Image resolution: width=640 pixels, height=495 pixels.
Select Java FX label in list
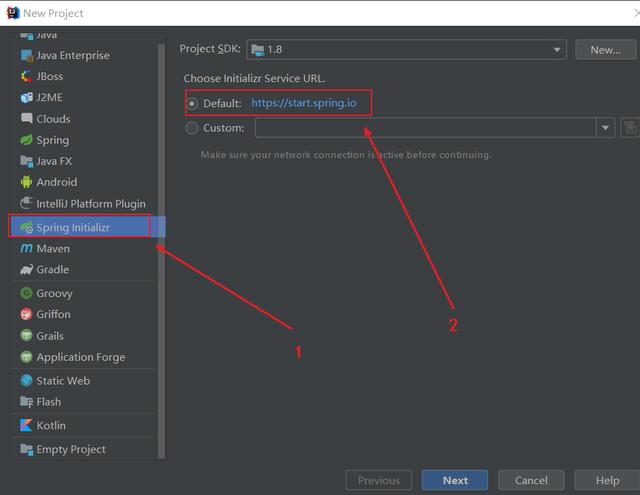click(54, 161)
